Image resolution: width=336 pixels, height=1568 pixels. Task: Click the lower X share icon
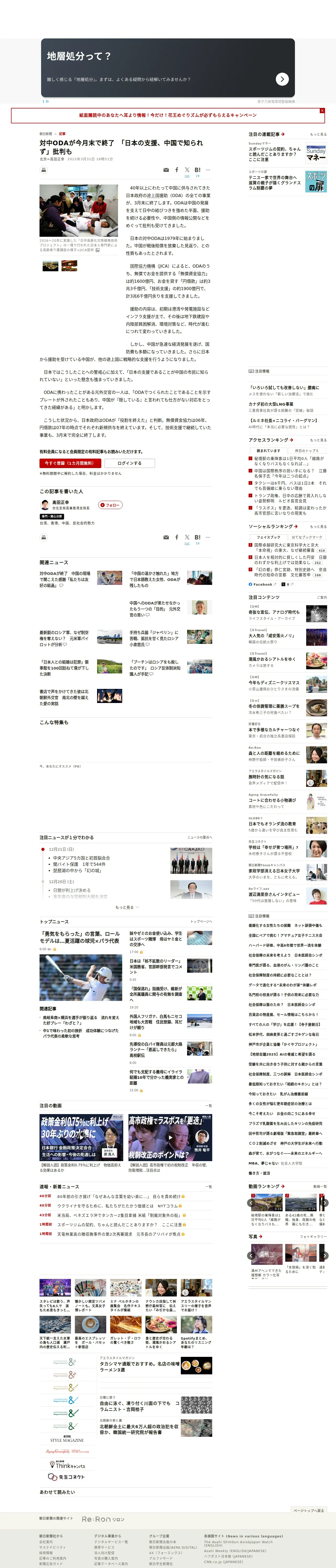tap(187, 538)
